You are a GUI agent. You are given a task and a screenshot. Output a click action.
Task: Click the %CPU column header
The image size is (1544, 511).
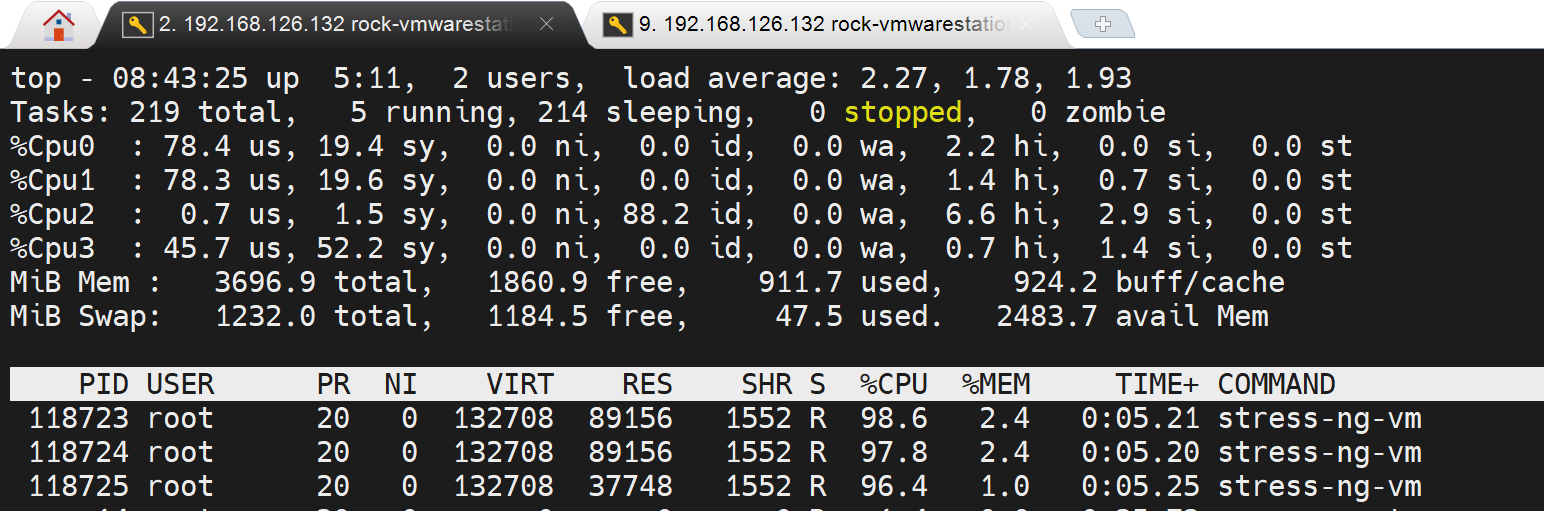coord(893,384)
